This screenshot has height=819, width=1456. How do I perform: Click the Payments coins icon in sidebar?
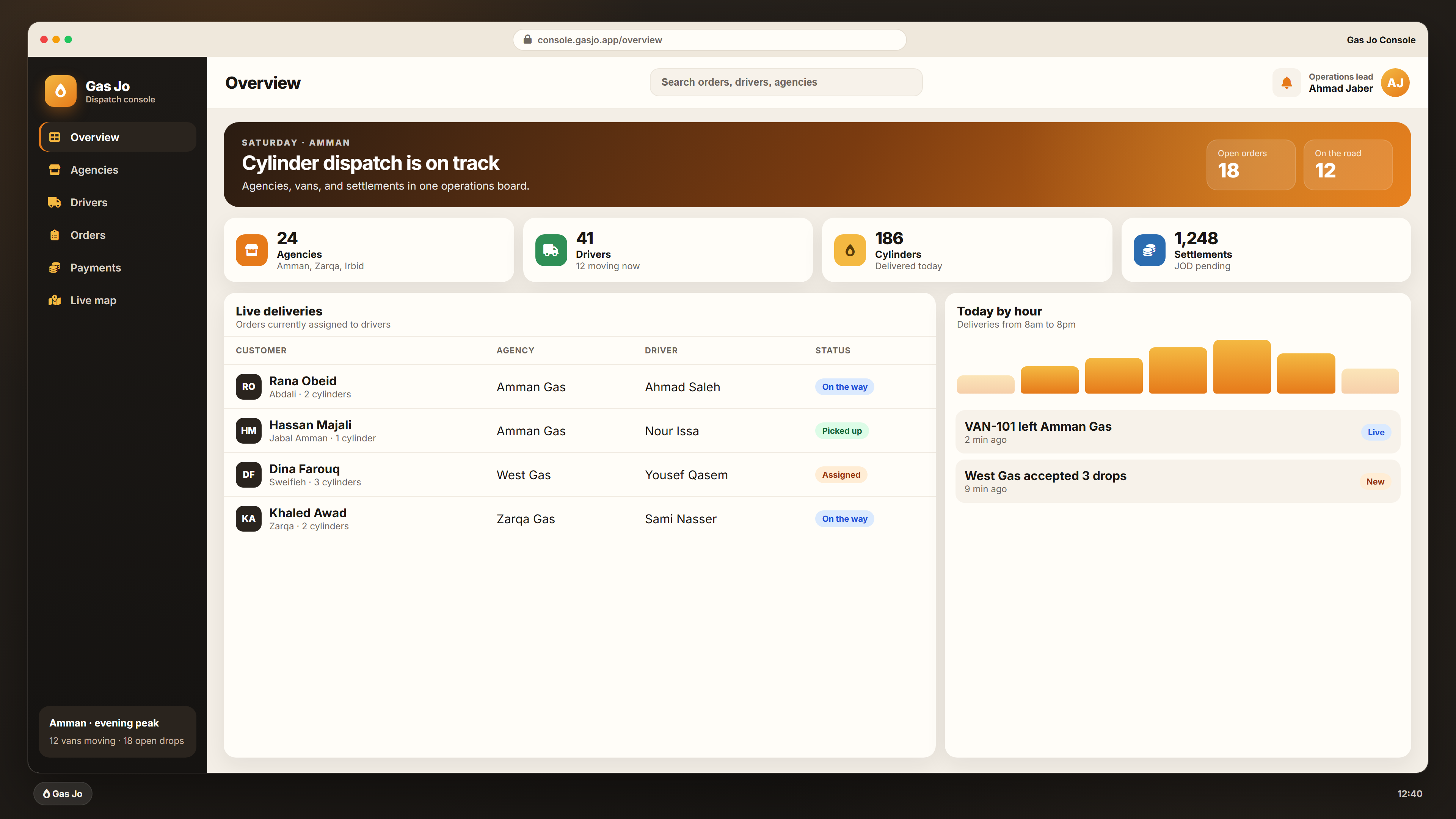click(x=55, y=268)
